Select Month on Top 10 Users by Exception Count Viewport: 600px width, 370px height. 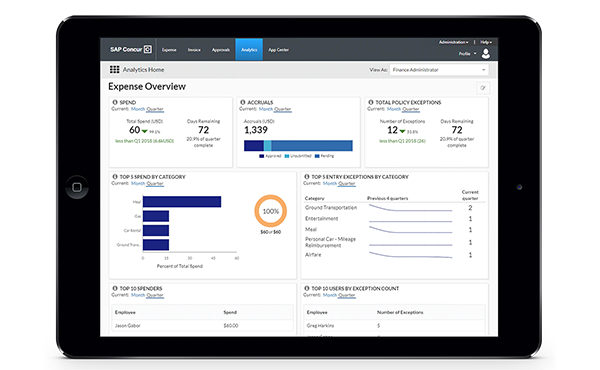click(329, 295)
